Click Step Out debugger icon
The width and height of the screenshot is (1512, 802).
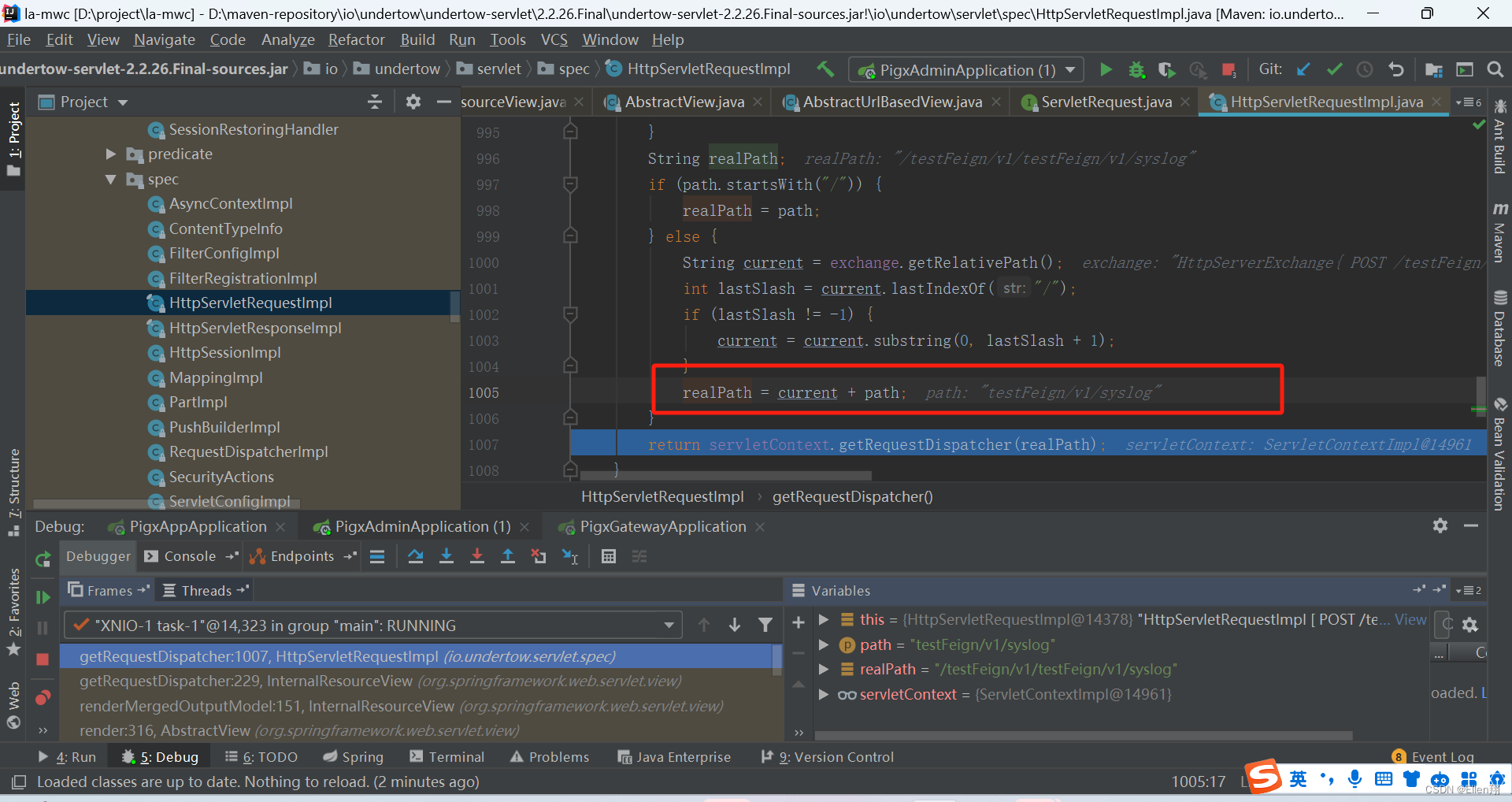508,556
